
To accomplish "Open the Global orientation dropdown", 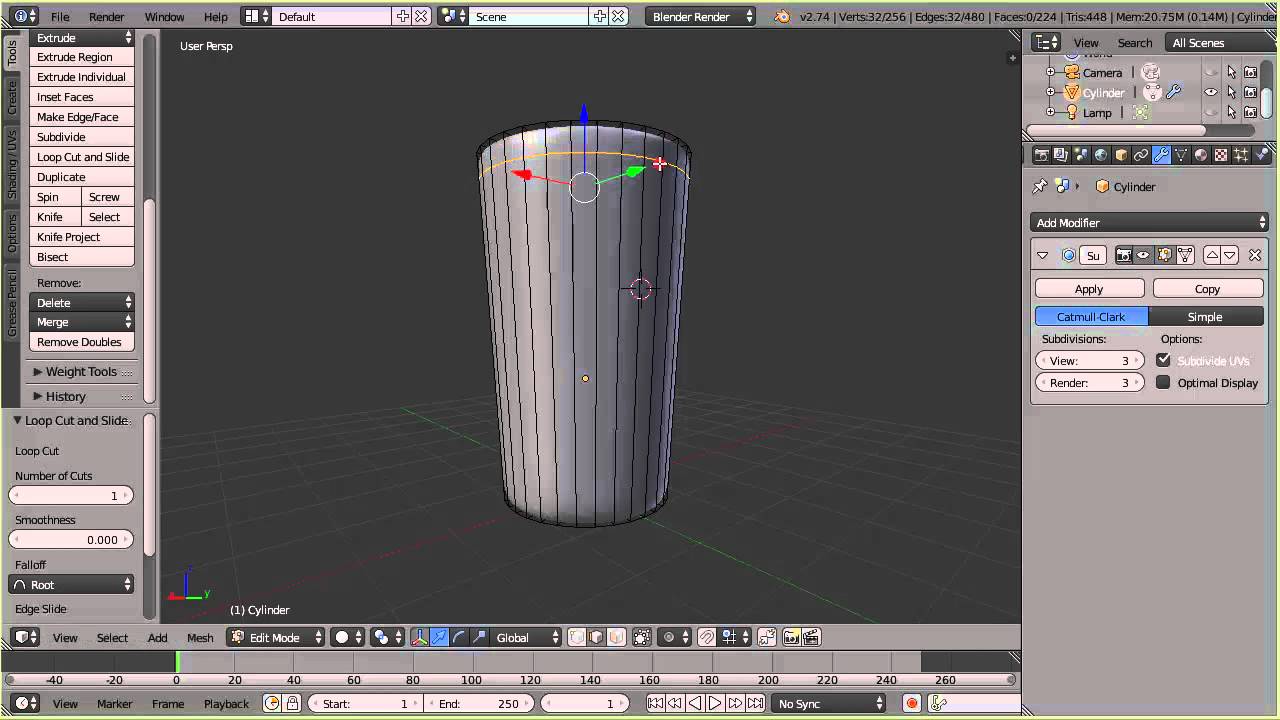I will point(528,637).
